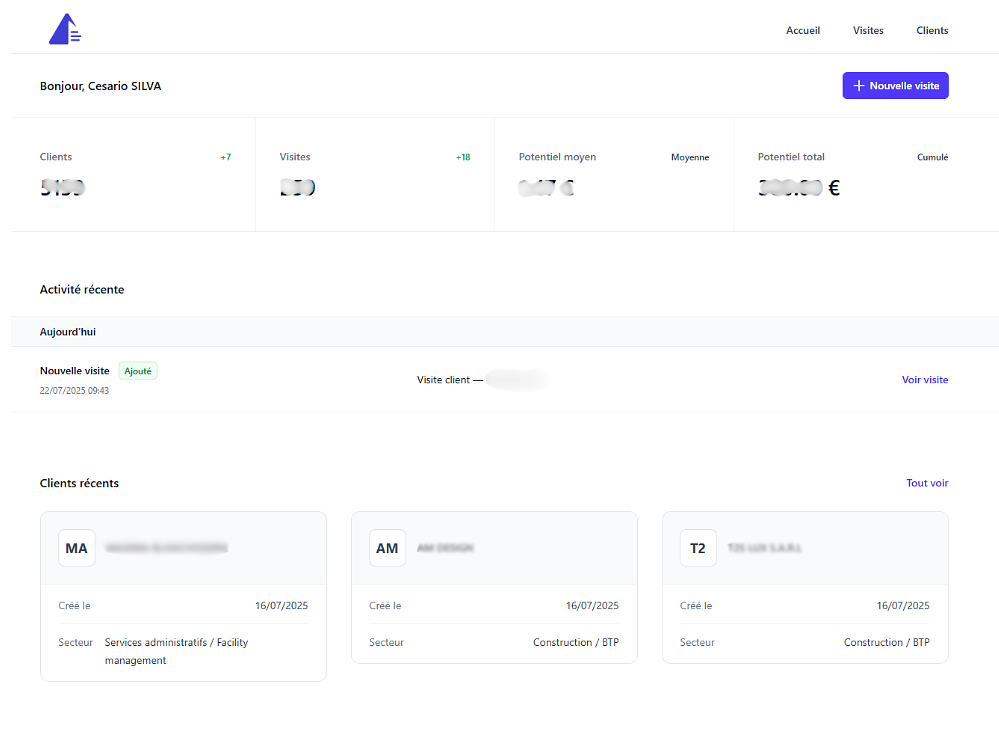Click the MA client avatar

click(77, 548)
